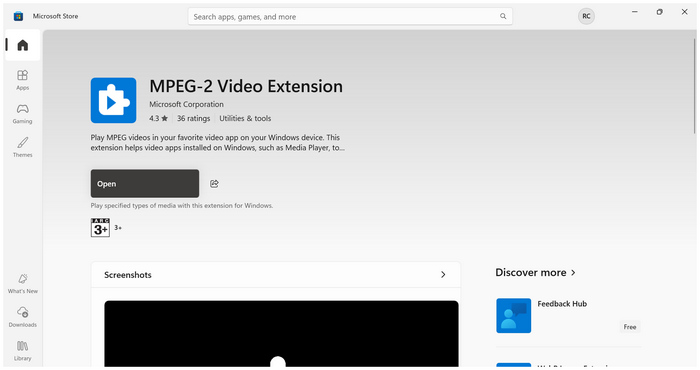Open the Themes section in sidebar

point(22,147)
